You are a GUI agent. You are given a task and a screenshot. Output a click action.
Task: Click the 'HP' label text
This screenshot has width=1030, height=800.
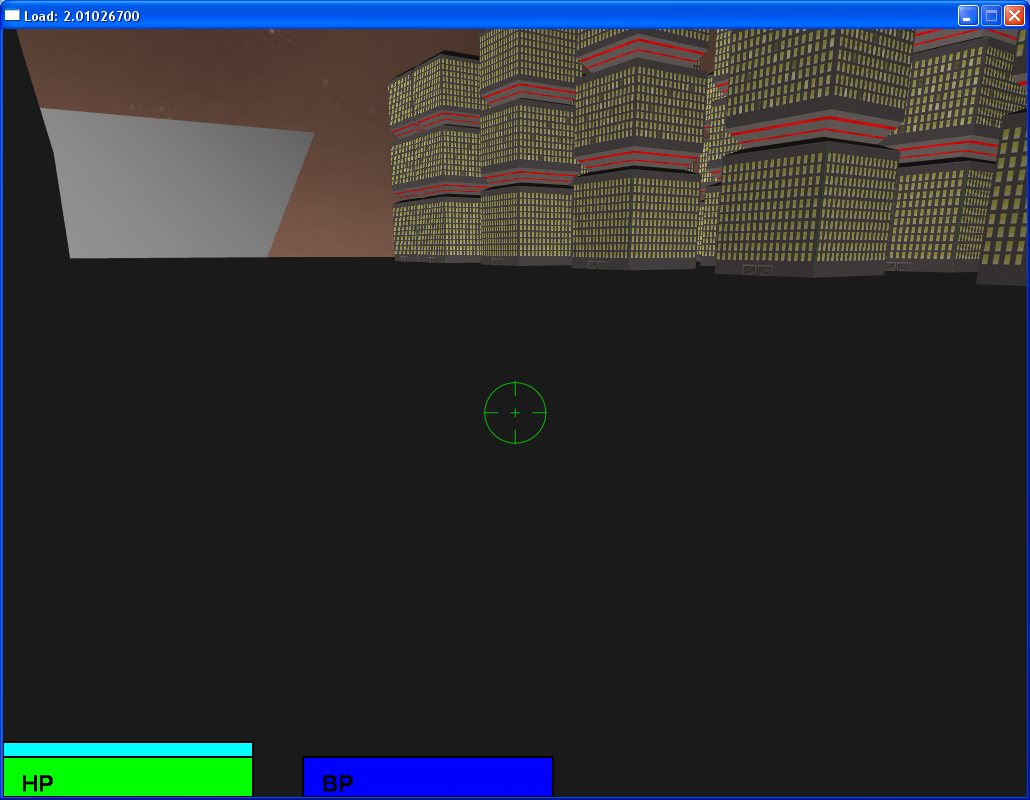37,783
